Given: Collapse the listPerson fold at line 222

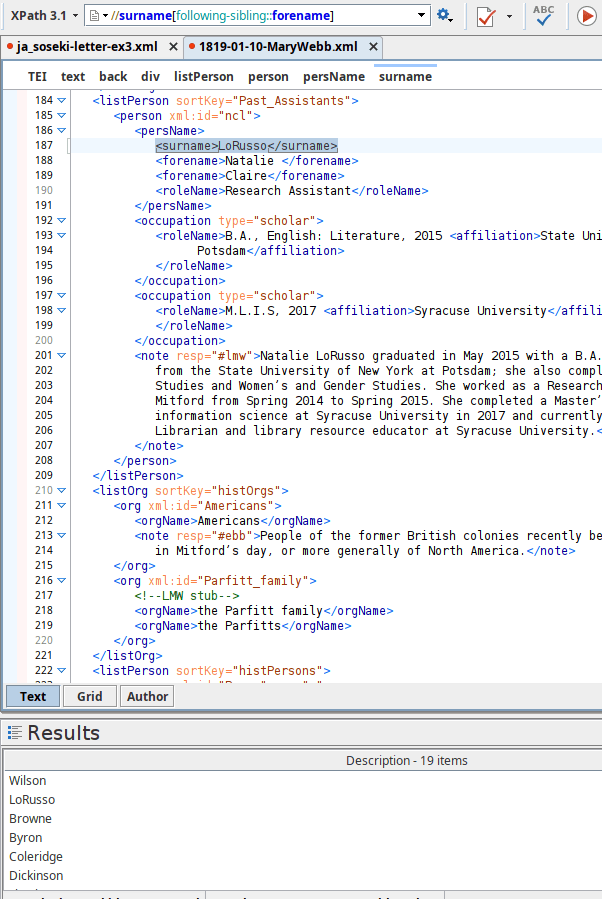Looking at the screenshot, I should [61, 670].
